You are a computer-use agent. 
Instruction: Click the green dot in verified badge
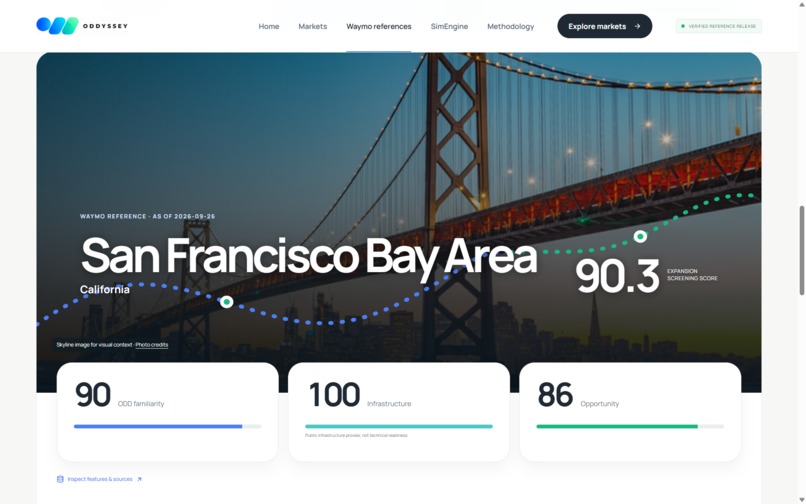(683, 26)
